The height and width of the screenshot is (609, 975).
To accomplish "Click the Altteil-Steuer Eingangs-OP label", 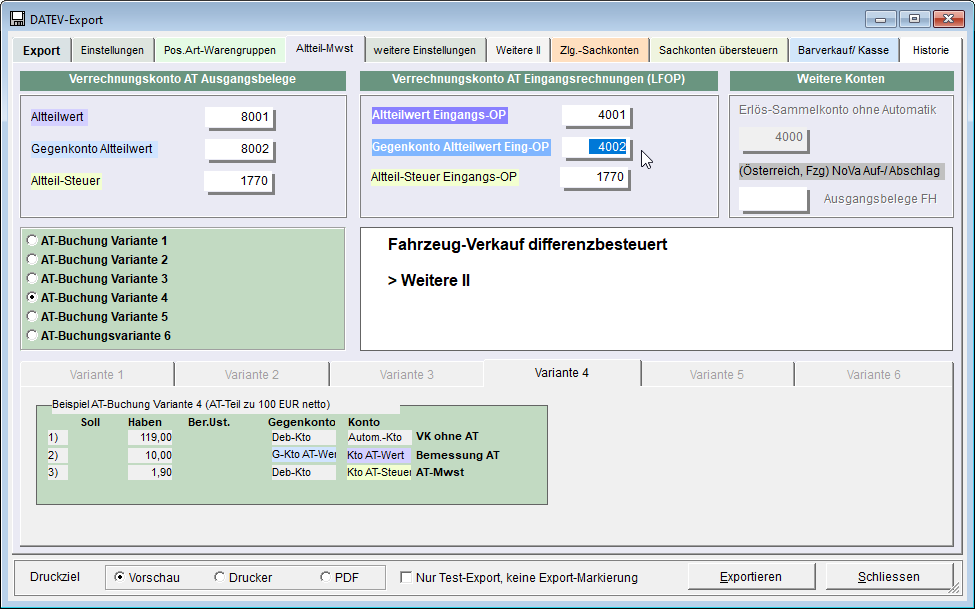I will click(444, 177).
